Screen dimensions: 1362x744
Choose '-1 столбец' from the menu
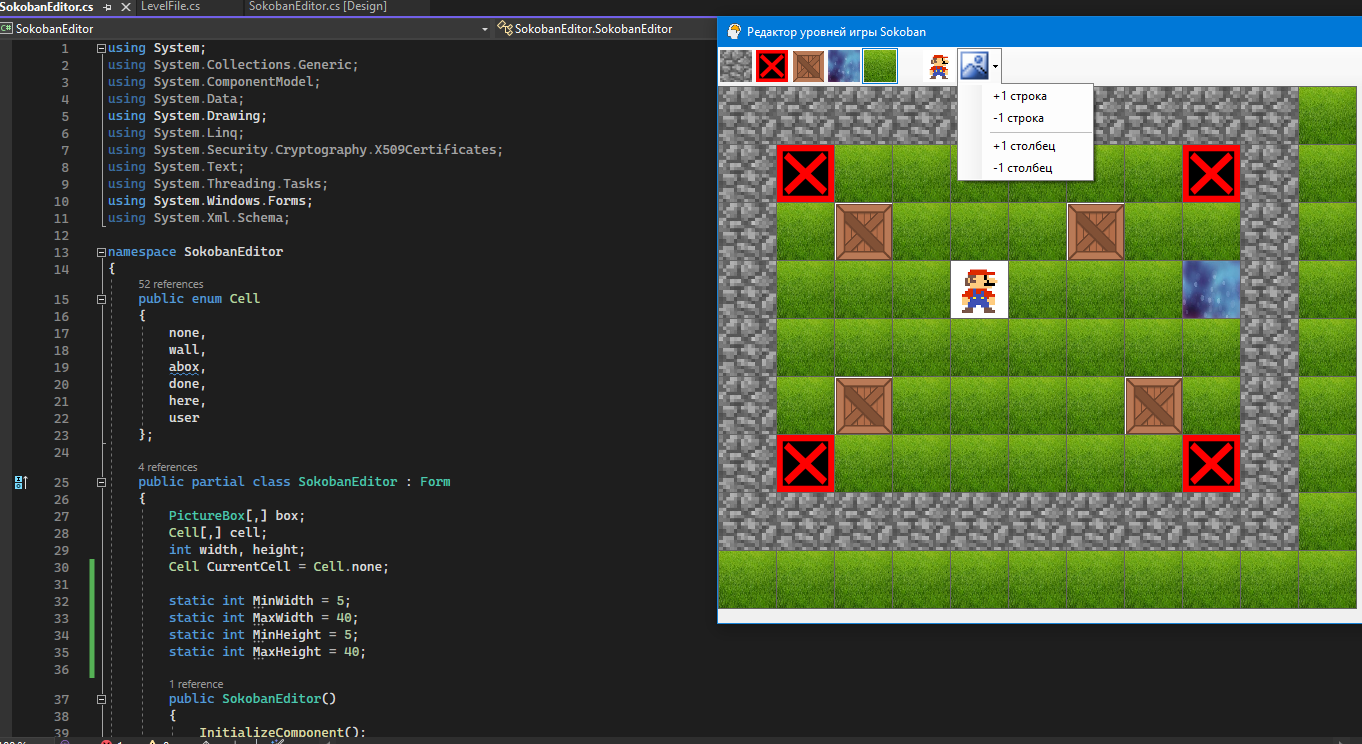pyautogui.click(x=1025, y=168)
